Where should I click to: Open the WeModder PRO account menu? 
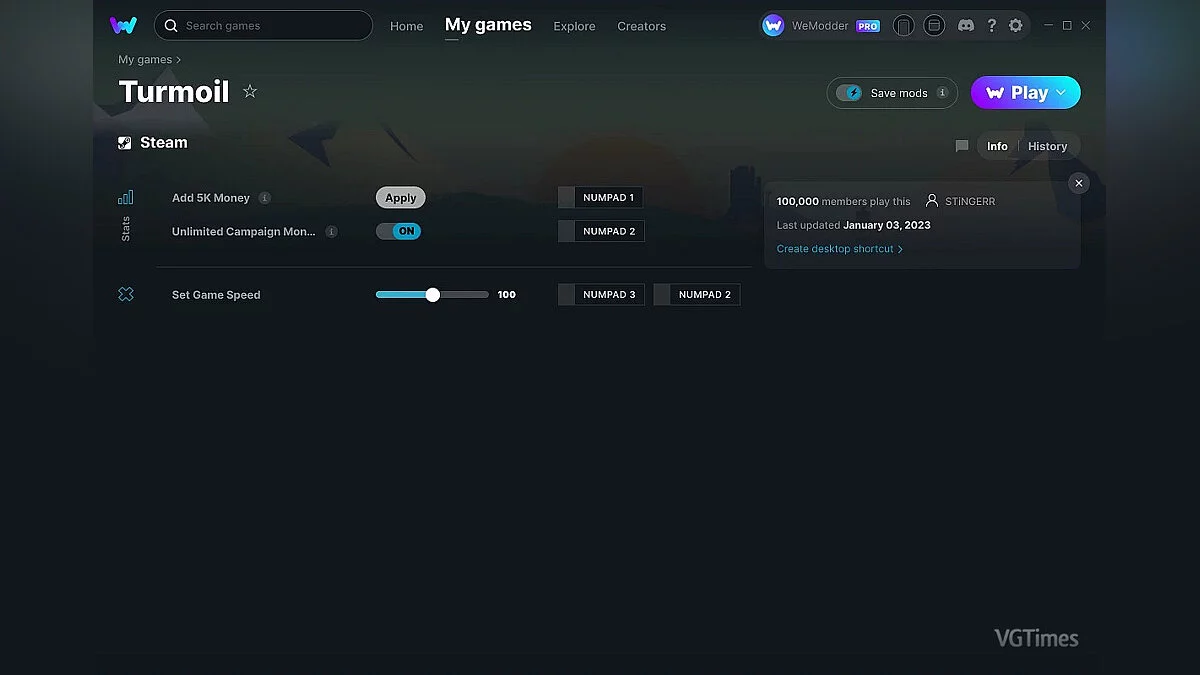click(x=821, y=26)
